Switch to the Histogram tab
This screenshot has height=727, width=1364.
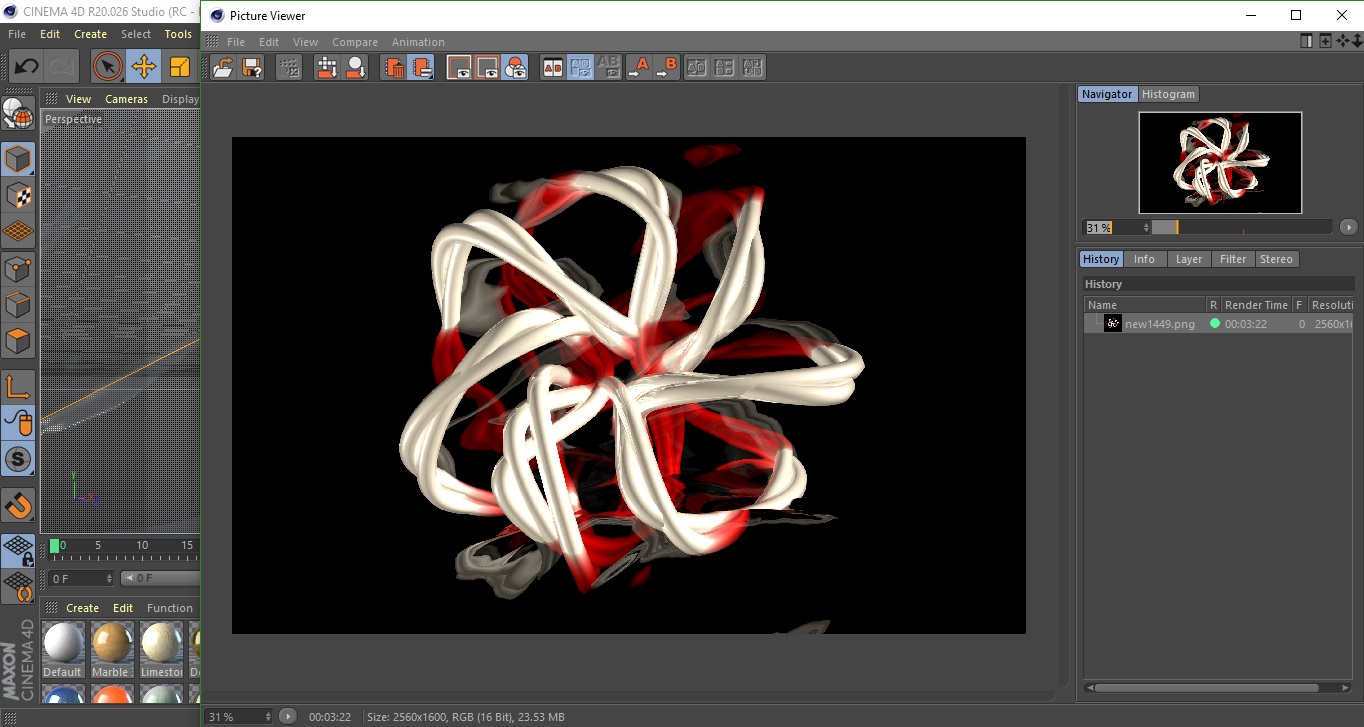pos(1168,94)
